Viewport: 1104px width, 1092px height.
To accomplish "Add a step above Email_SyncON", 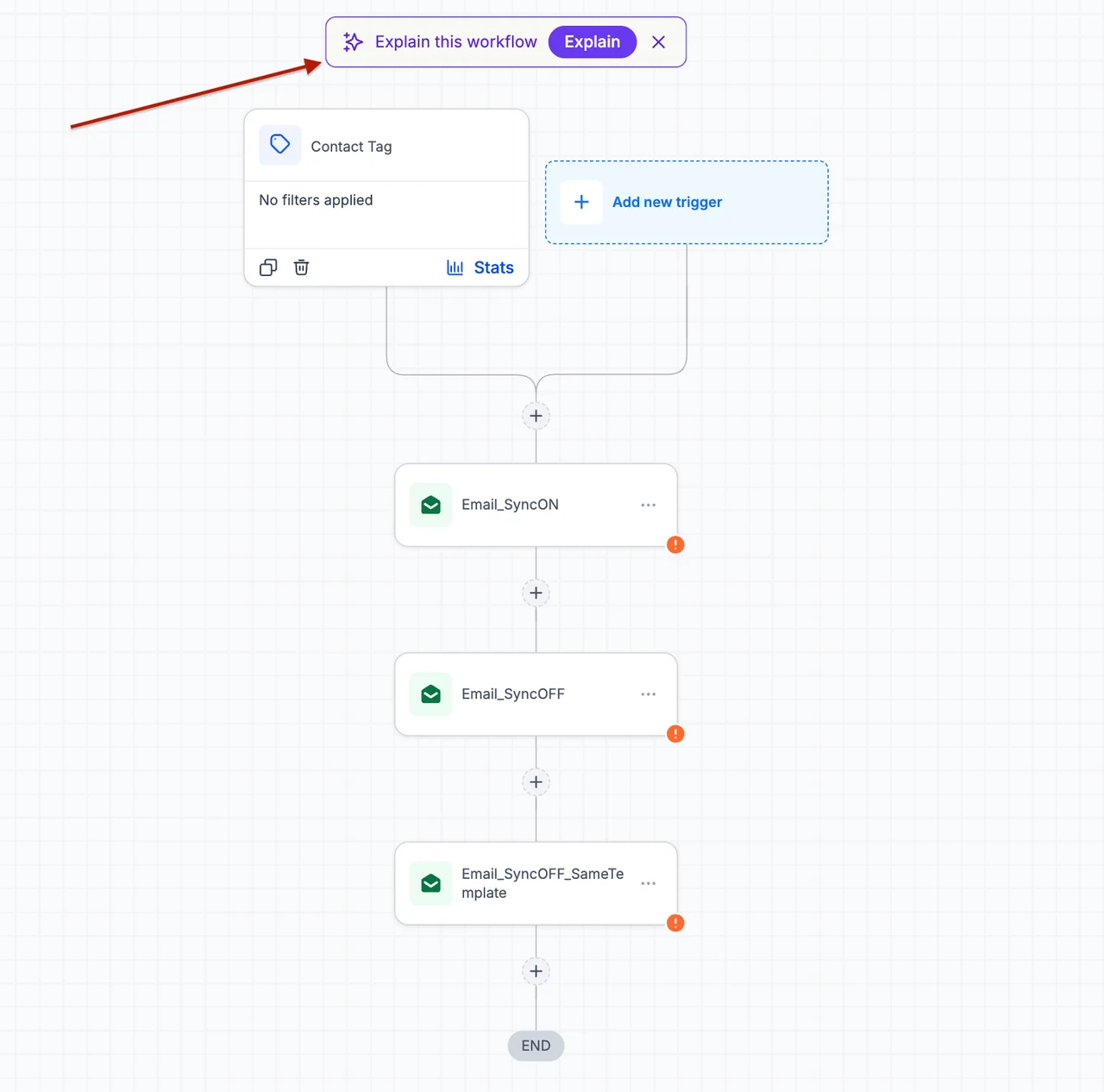I will [x=536, y=416].
